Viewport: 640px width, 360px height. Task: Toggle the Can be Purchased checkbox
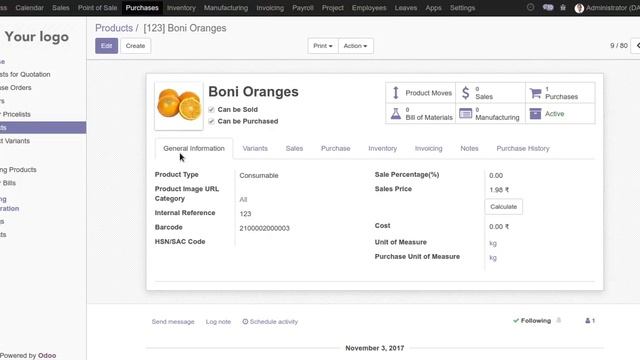[x=211, y=121]
